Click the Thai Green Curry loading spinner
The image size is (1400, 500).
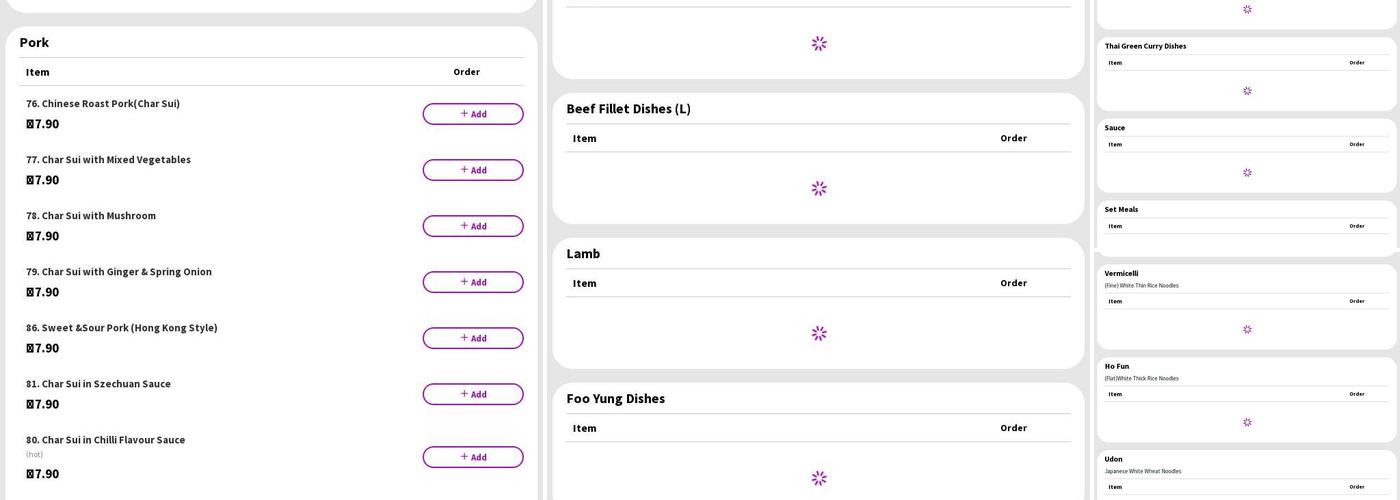[x=1247, y=91]
